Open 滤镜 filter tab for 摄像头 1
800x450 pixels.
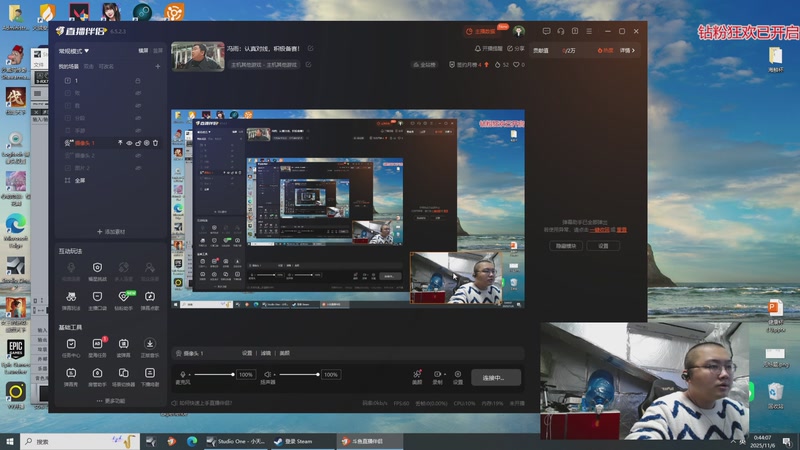click(266, 353)
